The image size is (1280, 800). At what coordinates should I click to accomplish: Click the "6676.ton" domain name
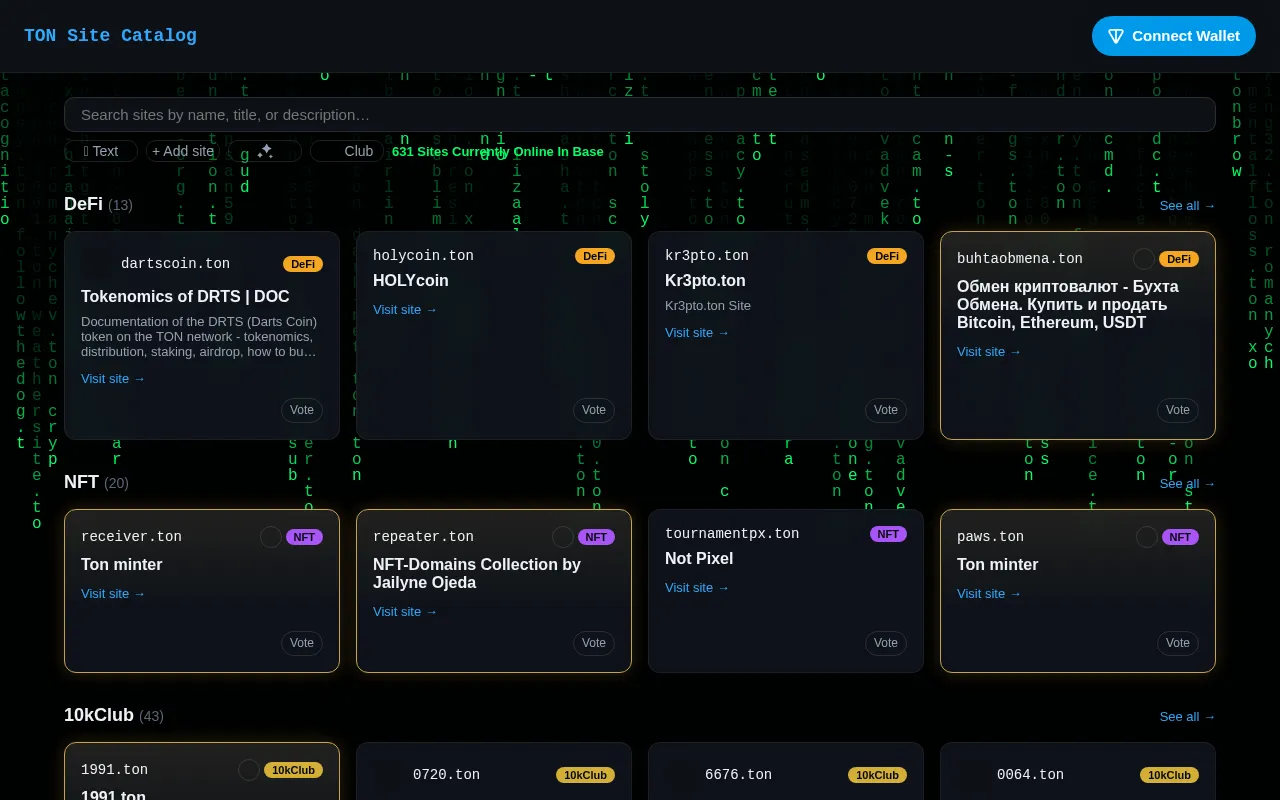(738, 775)
